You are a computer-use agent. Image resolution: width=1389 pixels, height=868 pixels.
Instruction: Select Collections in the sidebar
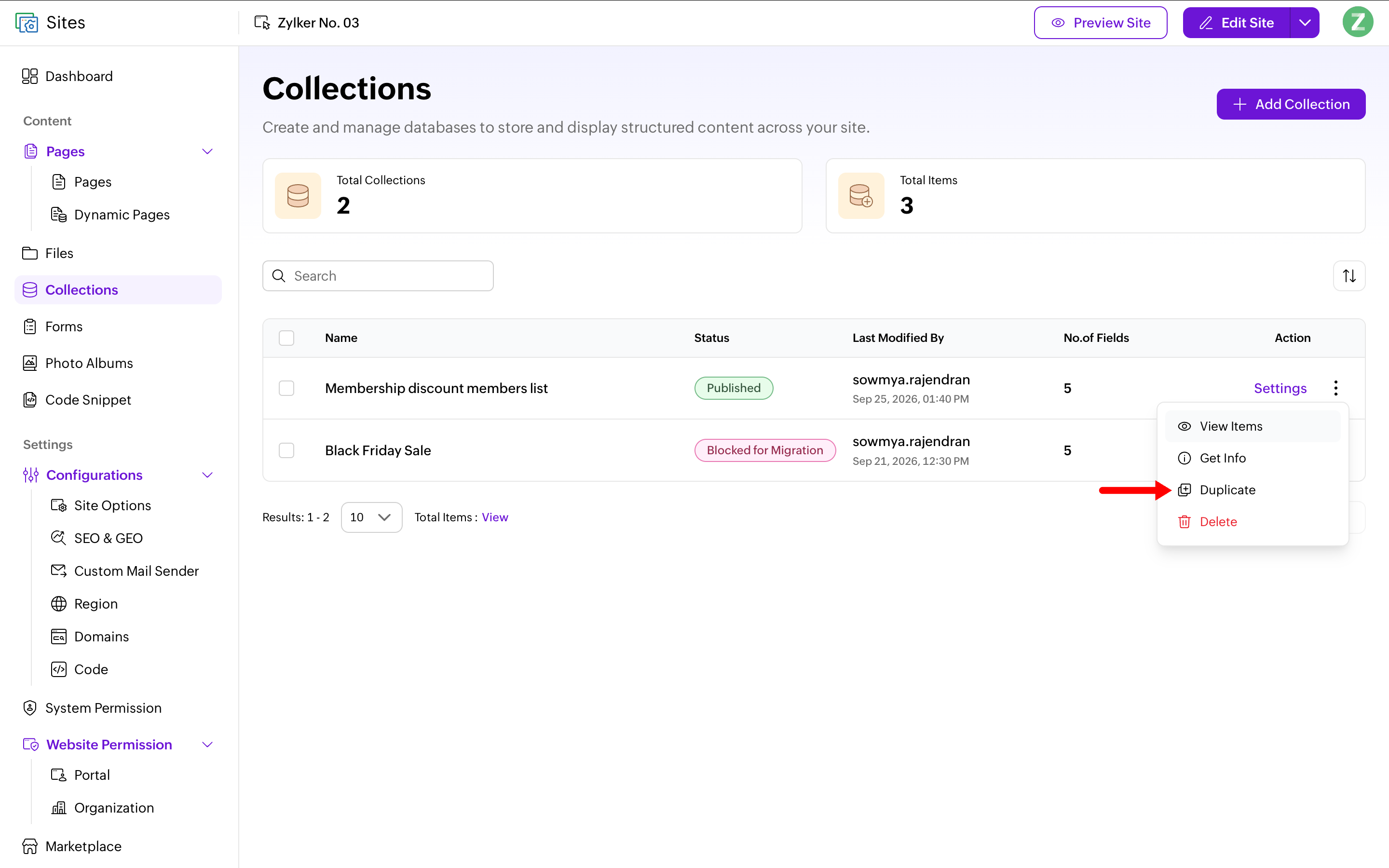(x=118, y=290)
